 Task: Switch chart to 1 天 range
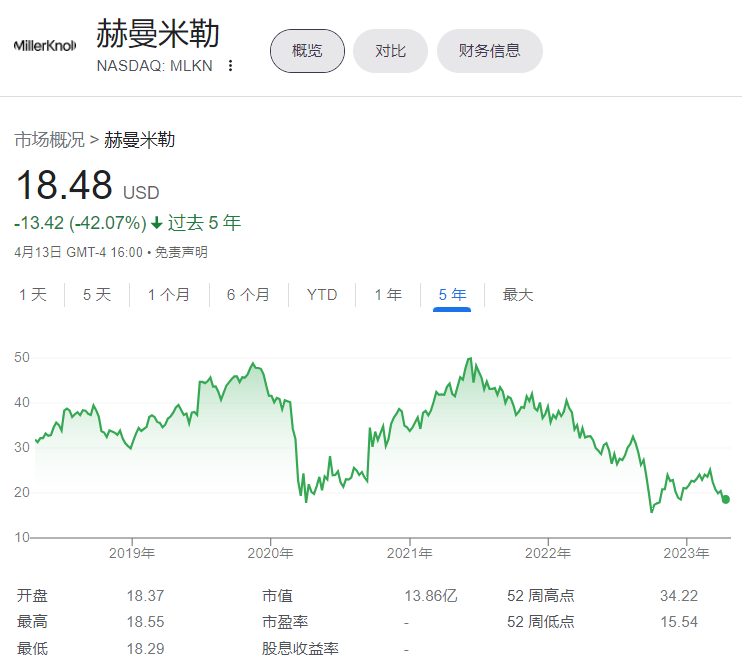click(x=33, y=295)
